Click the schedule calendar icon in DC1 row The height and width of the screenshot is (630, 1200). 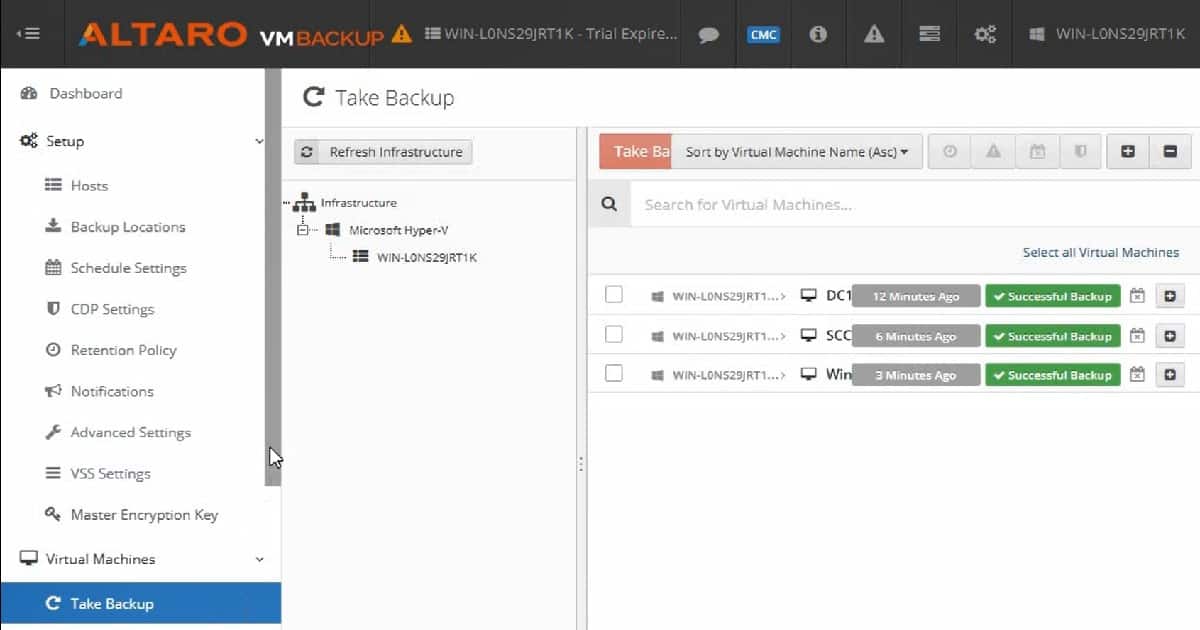click(1137, 296)
